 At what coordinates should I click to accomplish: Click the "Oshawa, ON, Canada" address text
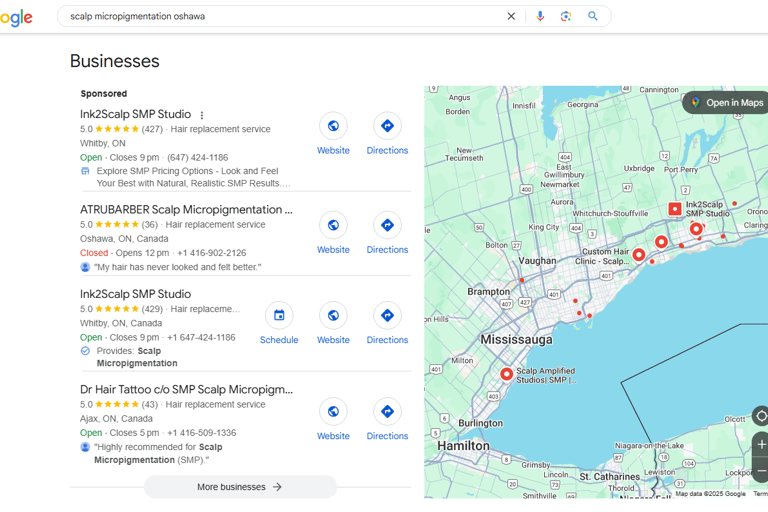(x=124, y=239)
